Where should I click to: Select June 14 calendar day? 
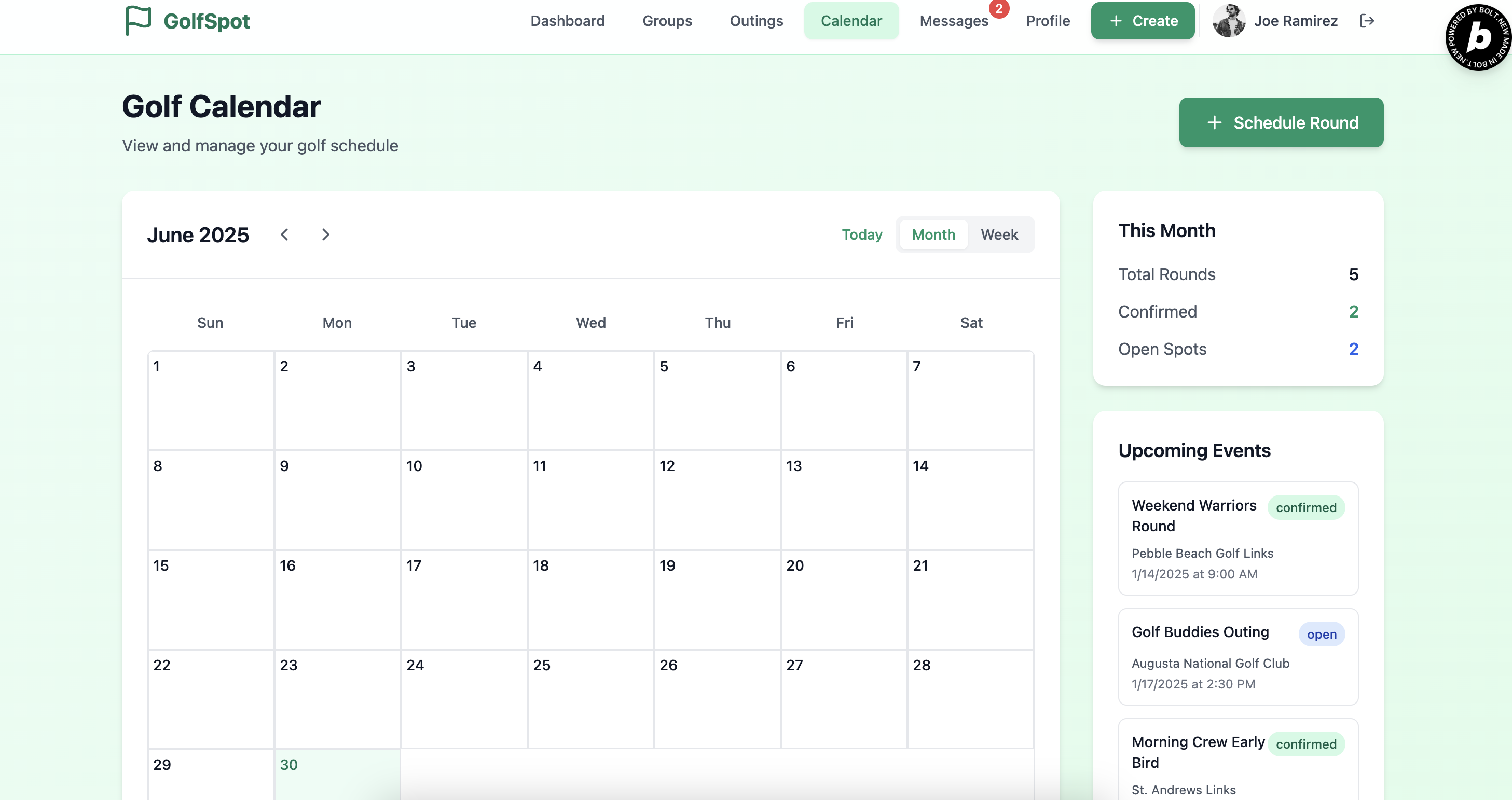pyautogui.click(x=970, y=499)
